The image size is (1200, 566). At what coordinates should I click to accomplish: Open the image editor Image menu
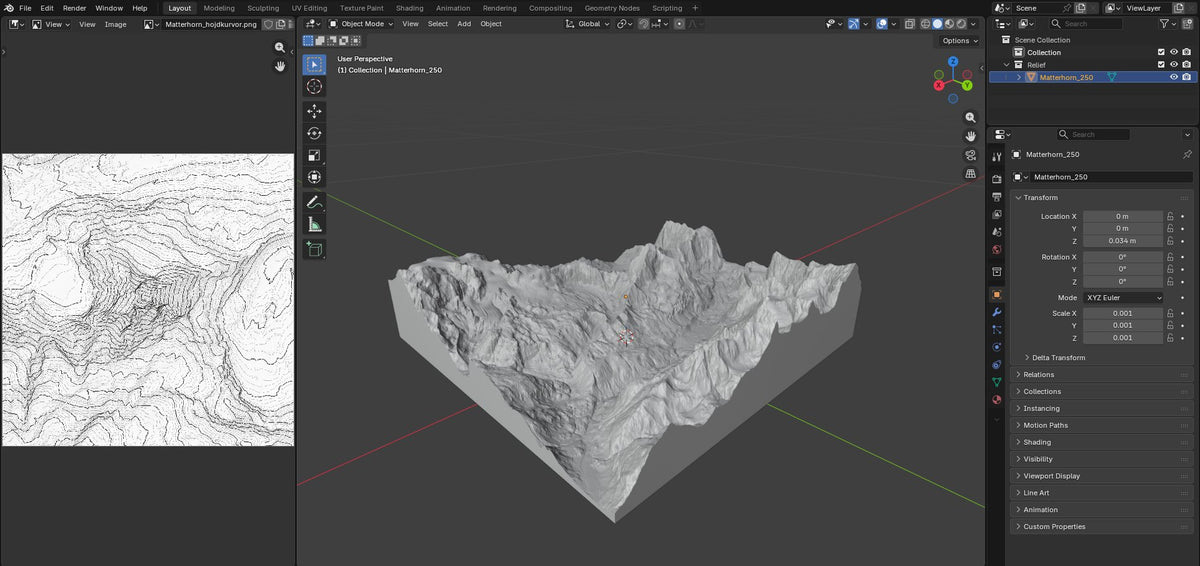[x=116, y=24]
